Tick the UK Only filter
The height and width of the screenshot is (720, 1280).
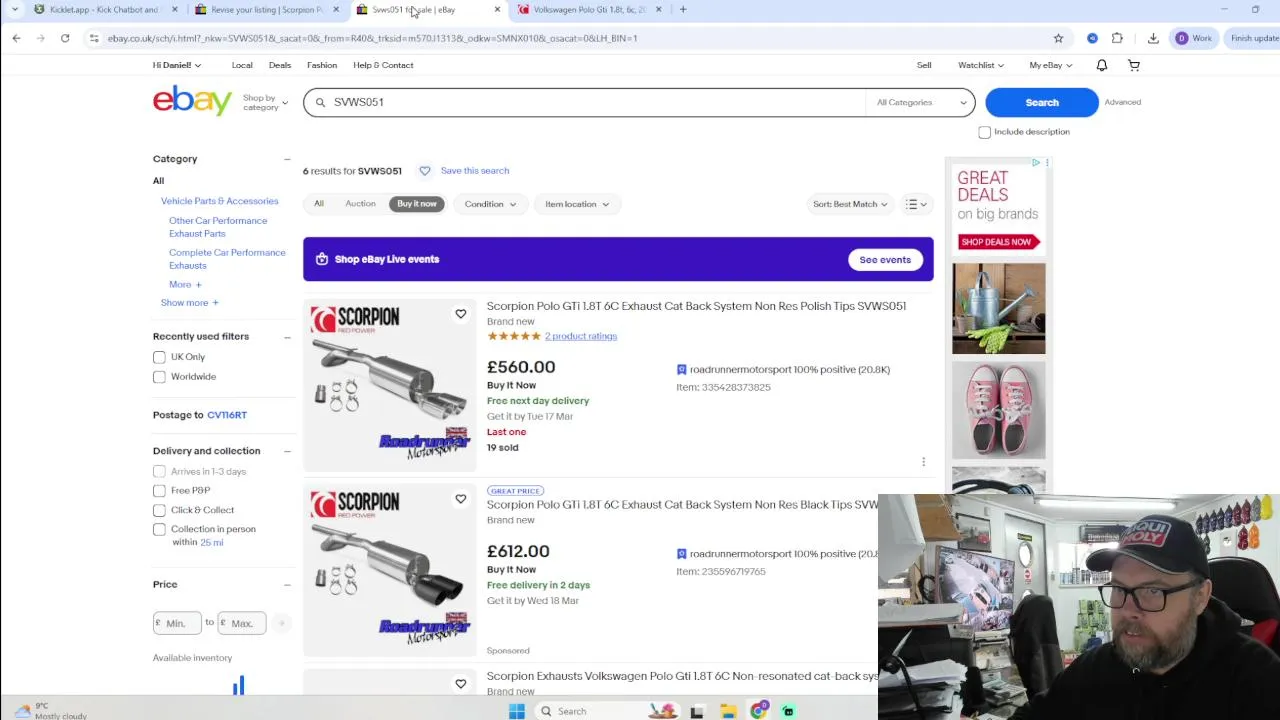tap(159, 357)
